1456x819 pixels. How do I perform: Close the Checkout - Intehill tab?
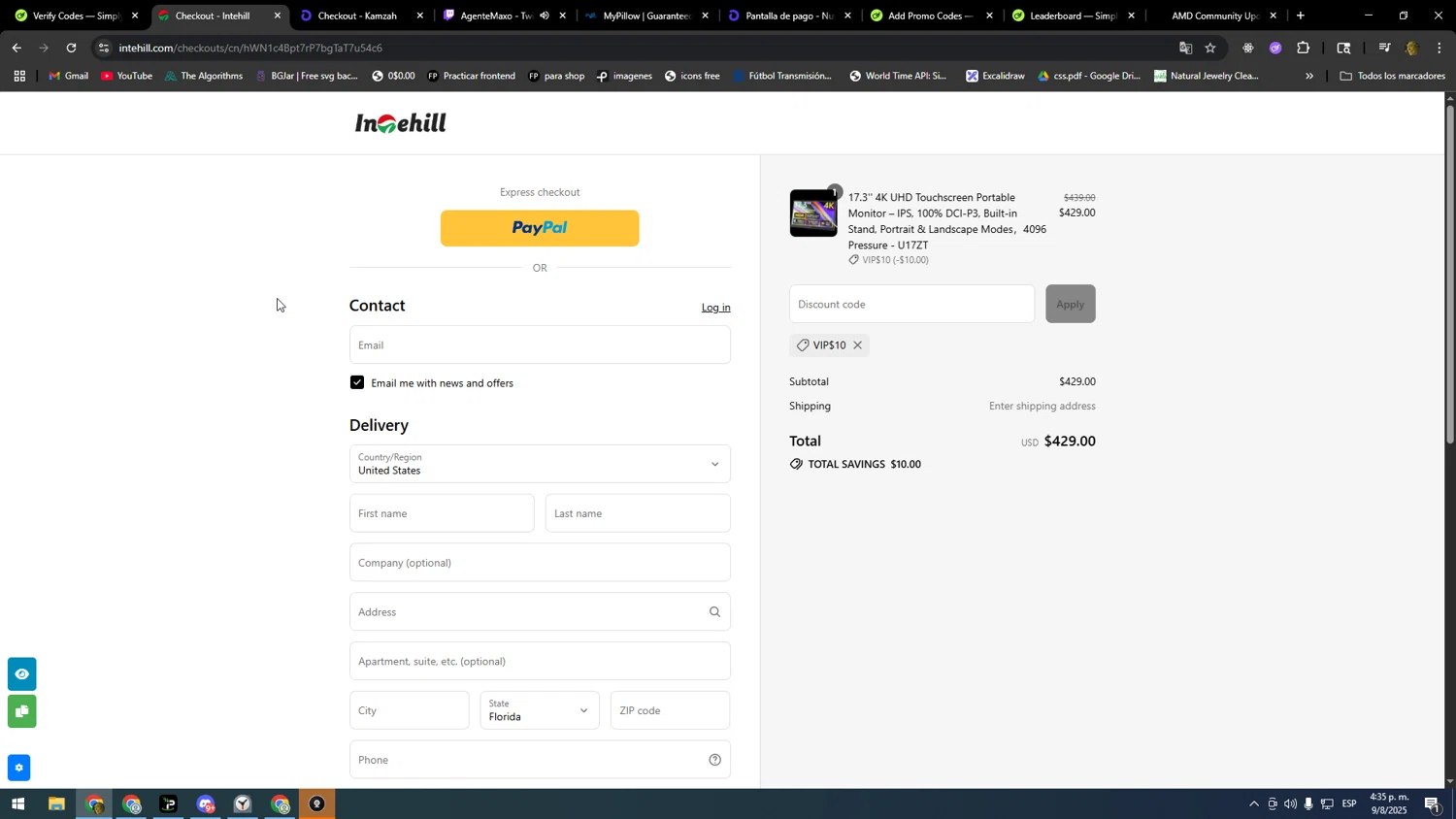[278, 16]
